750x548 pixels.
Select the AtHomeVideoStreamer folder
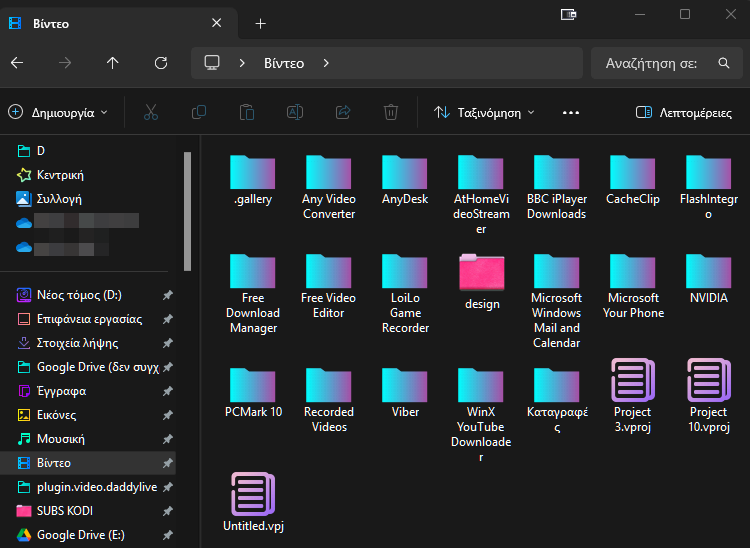[x=481, y=195]
